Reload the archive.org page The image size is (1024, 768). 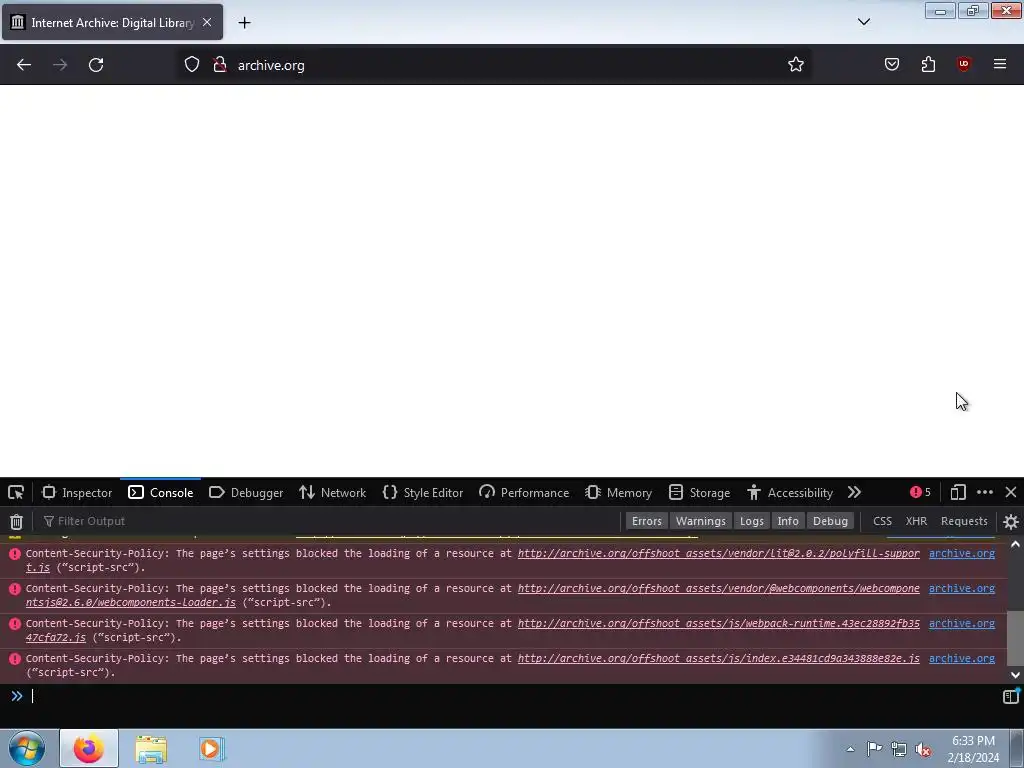tap(96, 65)
